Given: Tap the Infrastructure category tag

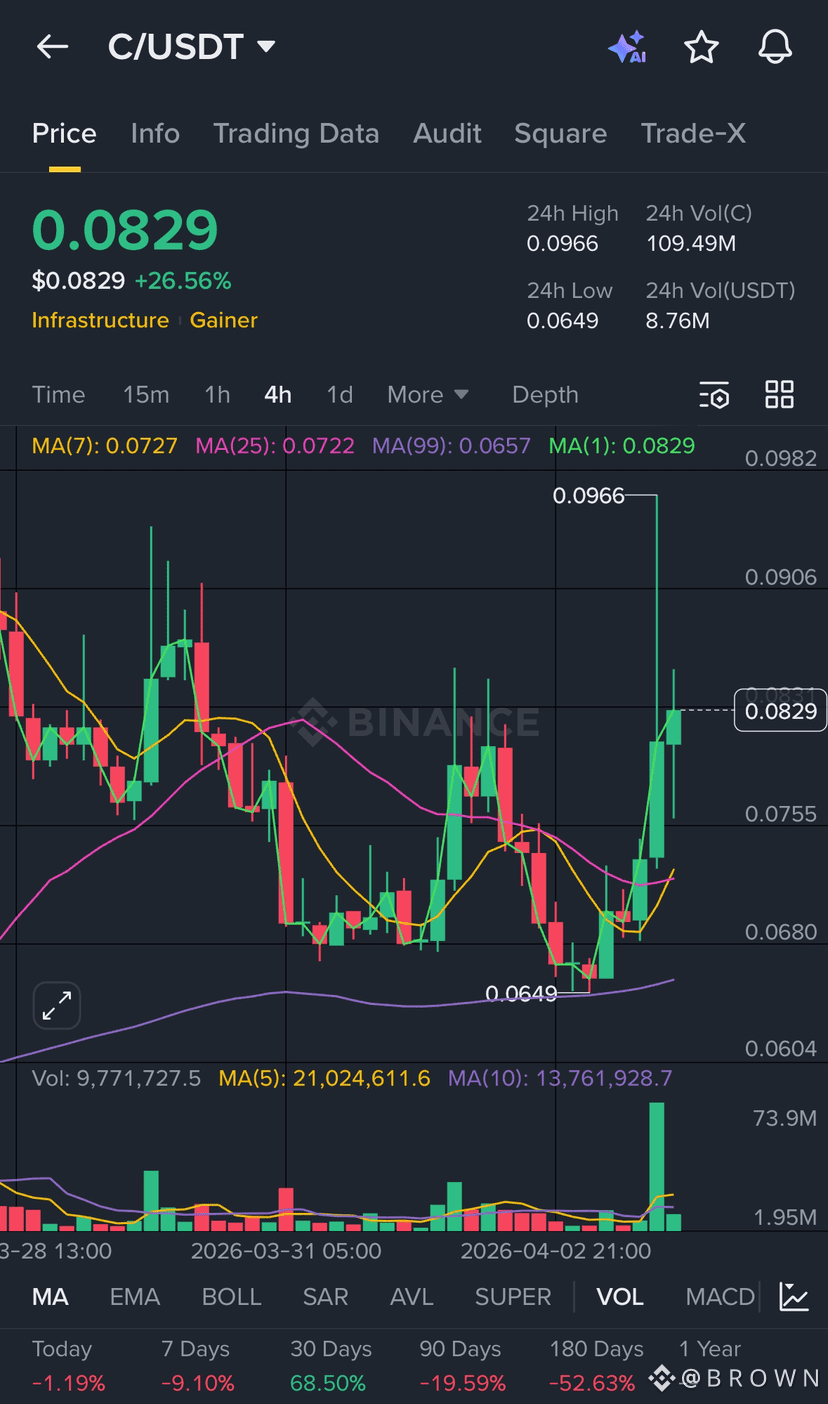Looking at the screenshot, I should pyautogui.click(x=100, y=320).
